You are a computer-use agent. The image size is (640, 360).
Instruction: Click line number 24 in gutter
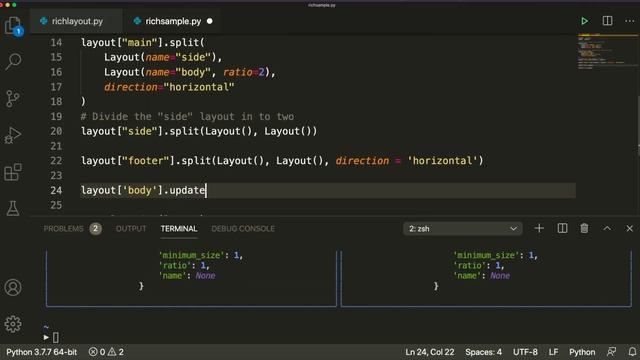[56, 190]
